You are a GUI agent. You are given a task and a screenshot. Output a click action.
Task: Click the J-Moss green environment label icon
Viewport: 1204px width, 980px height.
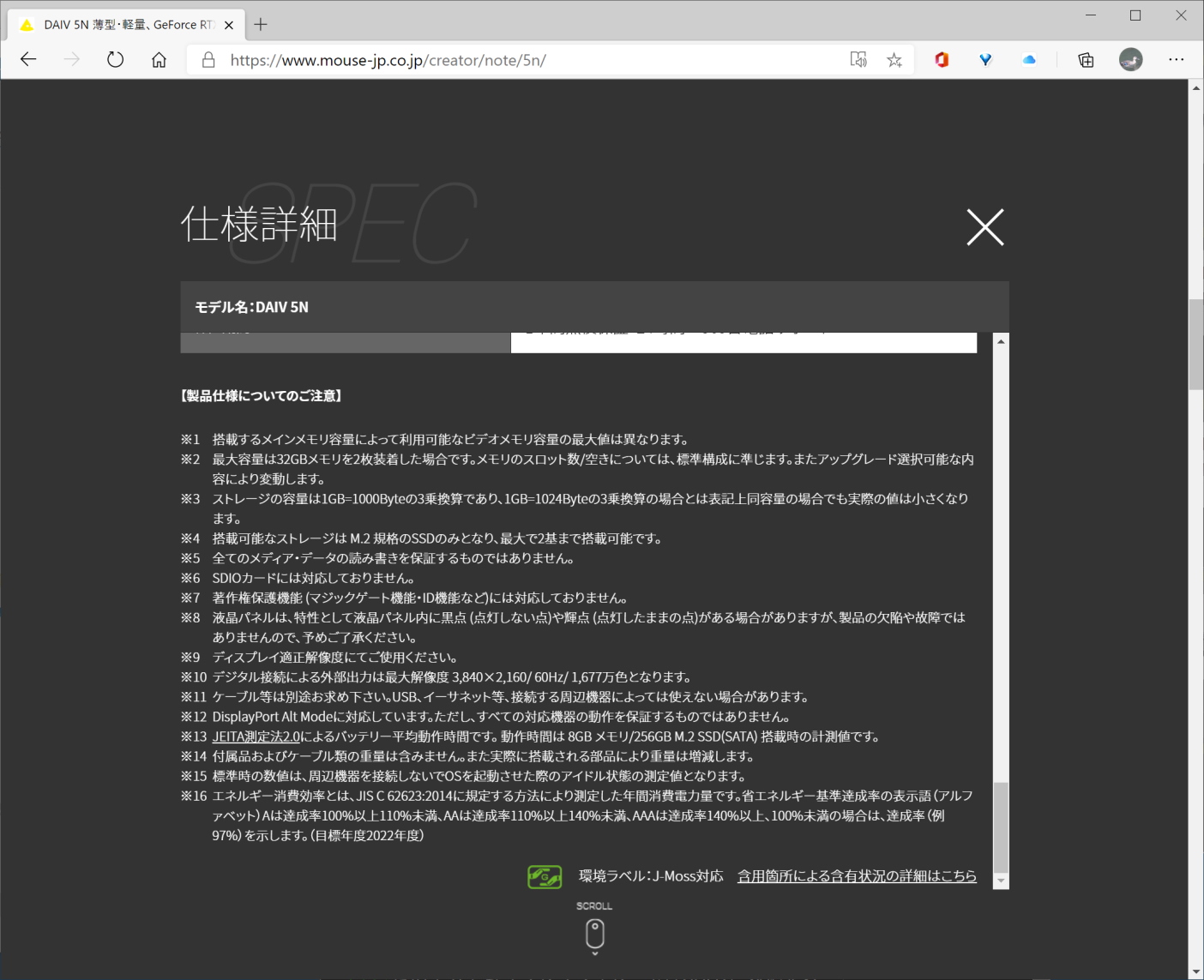tap(545, 876)
